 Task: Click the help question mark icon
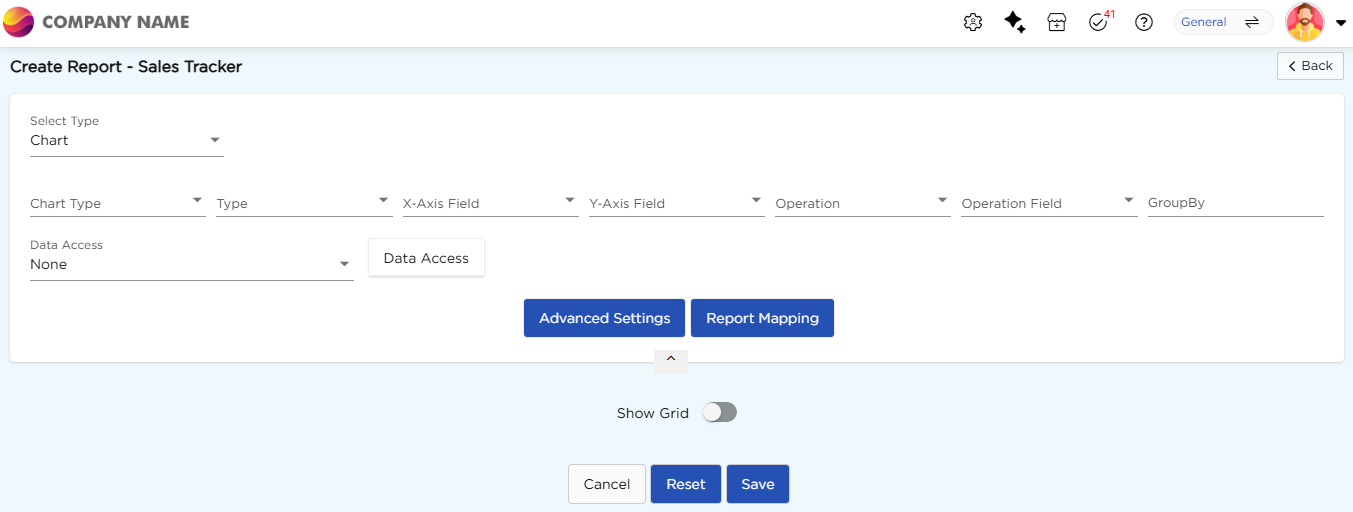[x=1144, y=22]
